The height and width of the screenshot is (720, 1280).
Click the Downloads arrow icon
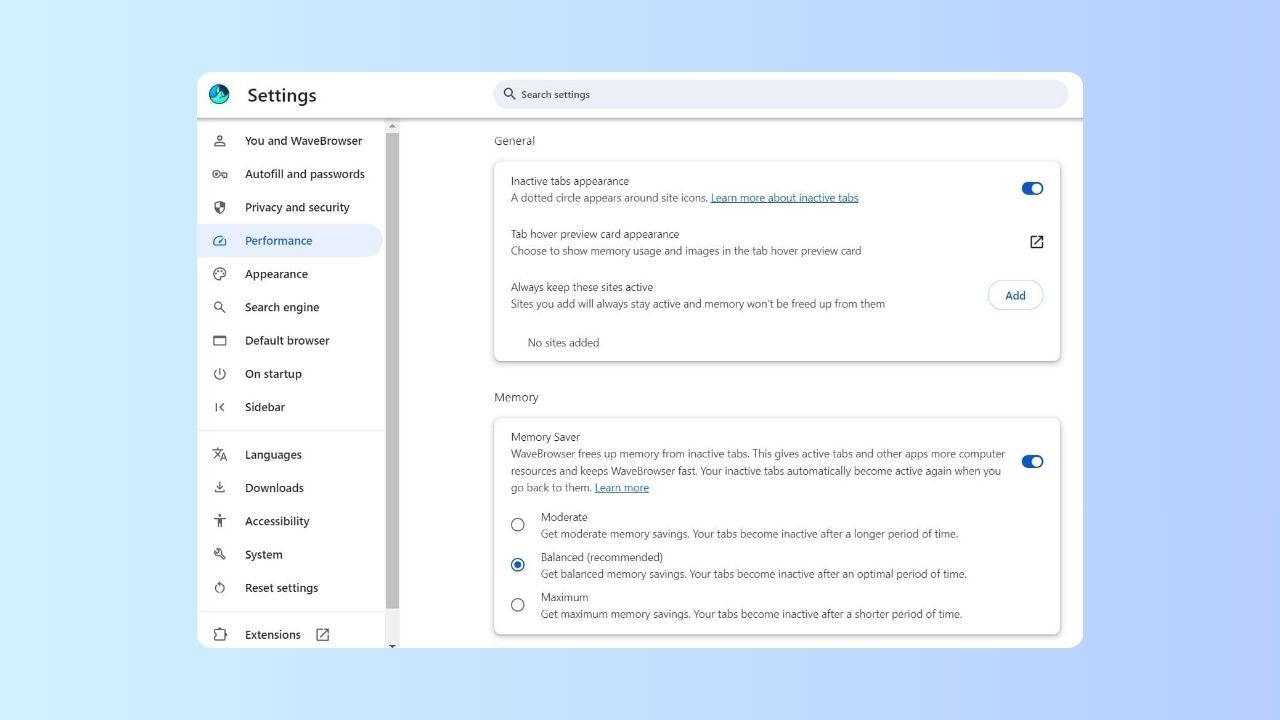[x=220, y=488]
